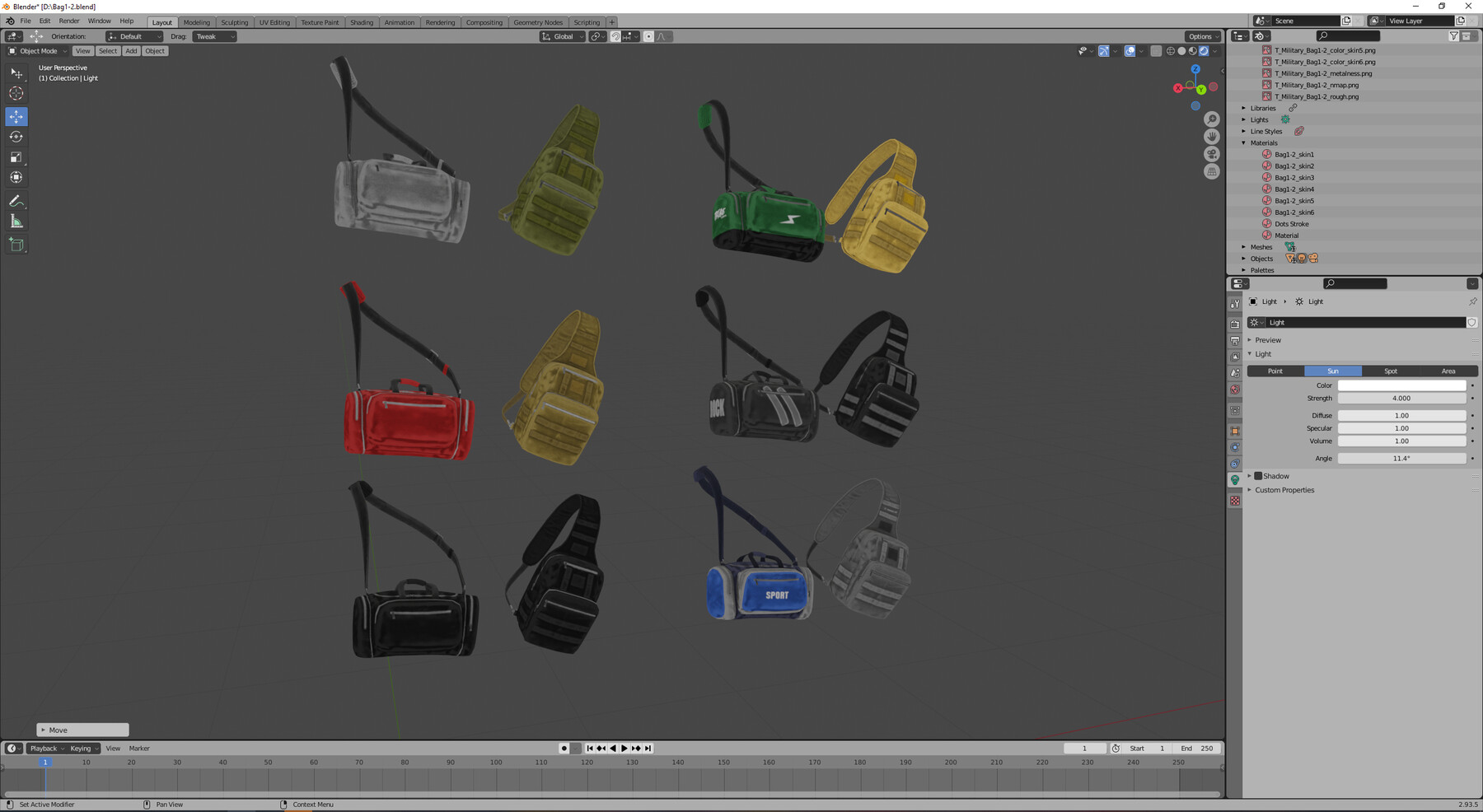This screenshot has height=812, width=1483.
Task: Expand the Meshes section in outliner
Action: 1244,247
